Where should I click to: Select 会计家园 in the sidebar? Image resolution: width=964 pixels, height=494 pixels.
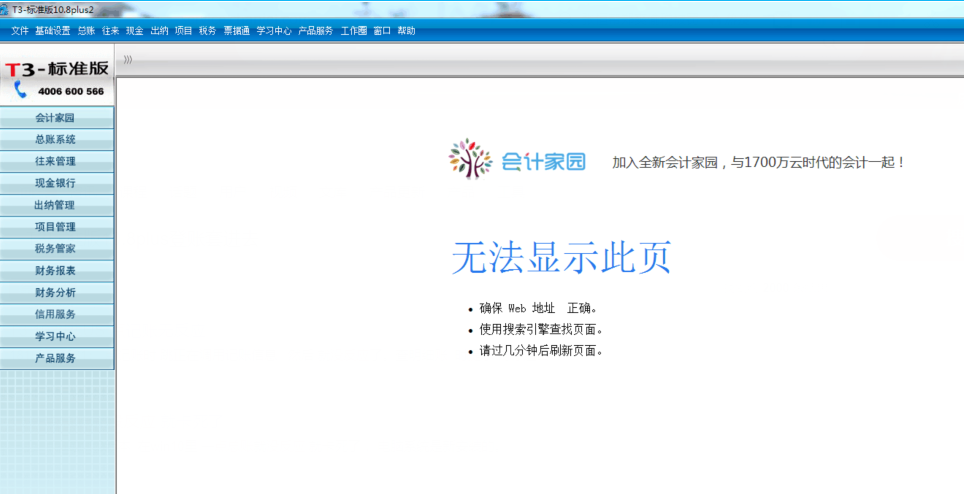click(57, 117)
